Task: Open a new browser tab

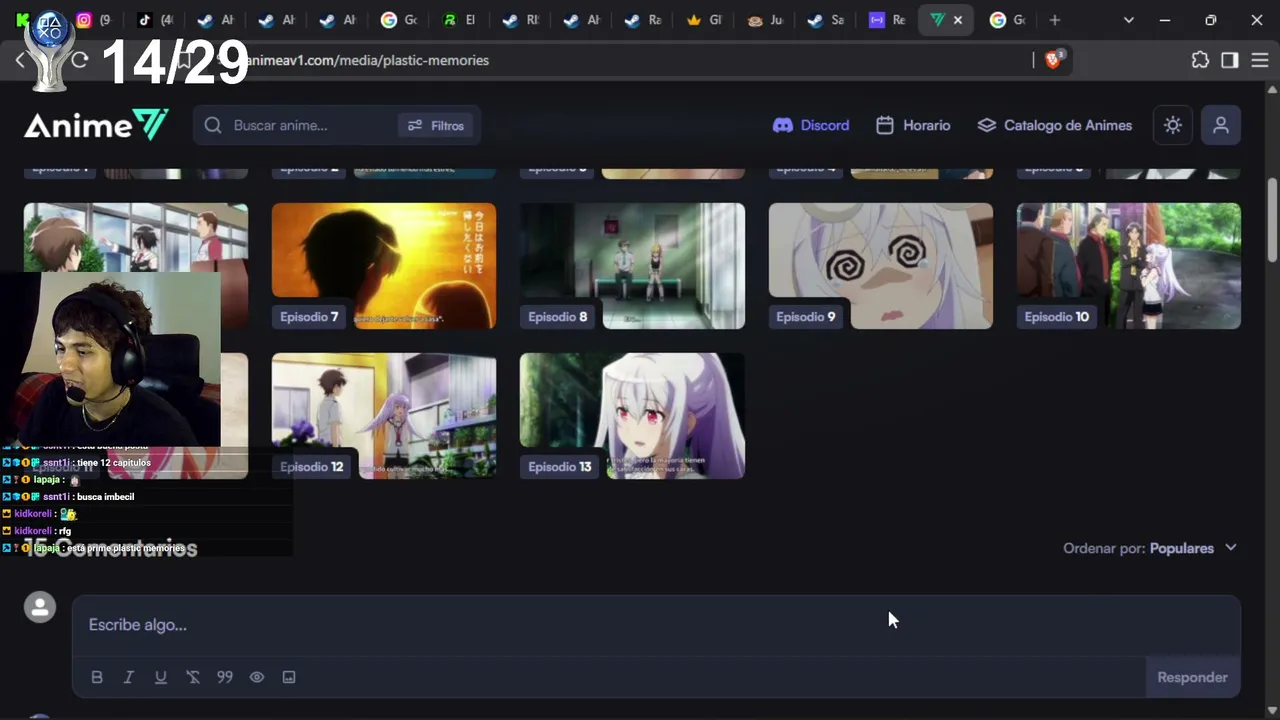Action: point(1054,20)
